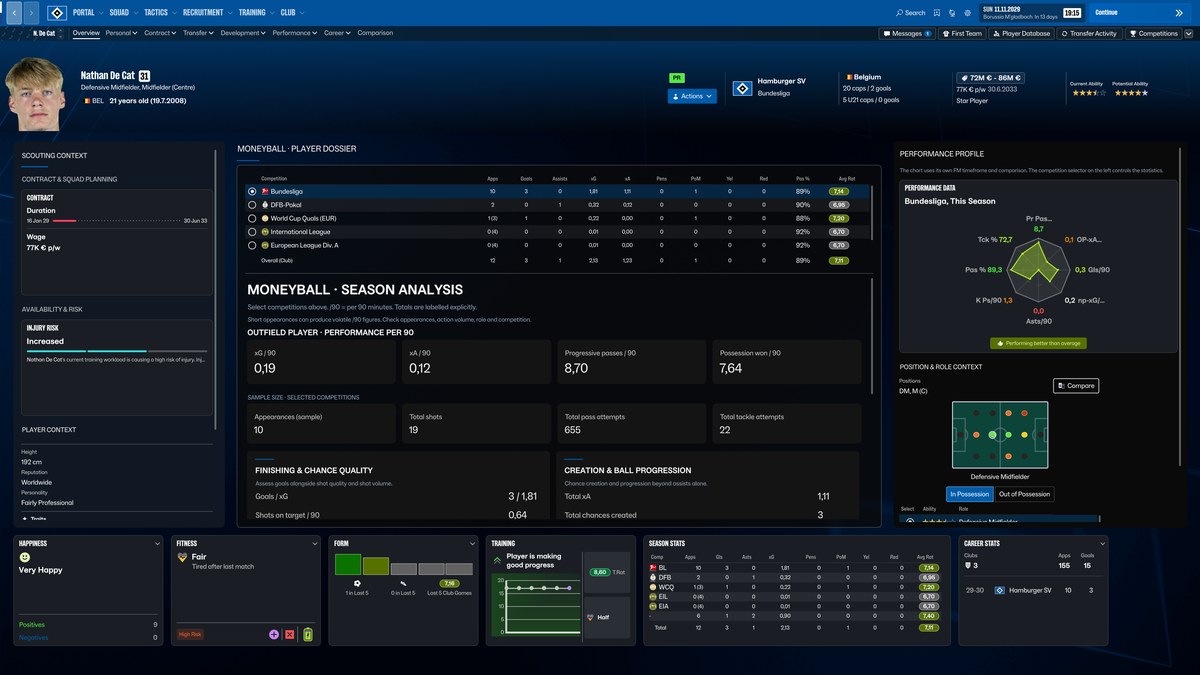The width and height of the screenshot is (1200, 675).
Task: Switch to the Overview tab
Action: coord(86,33)
